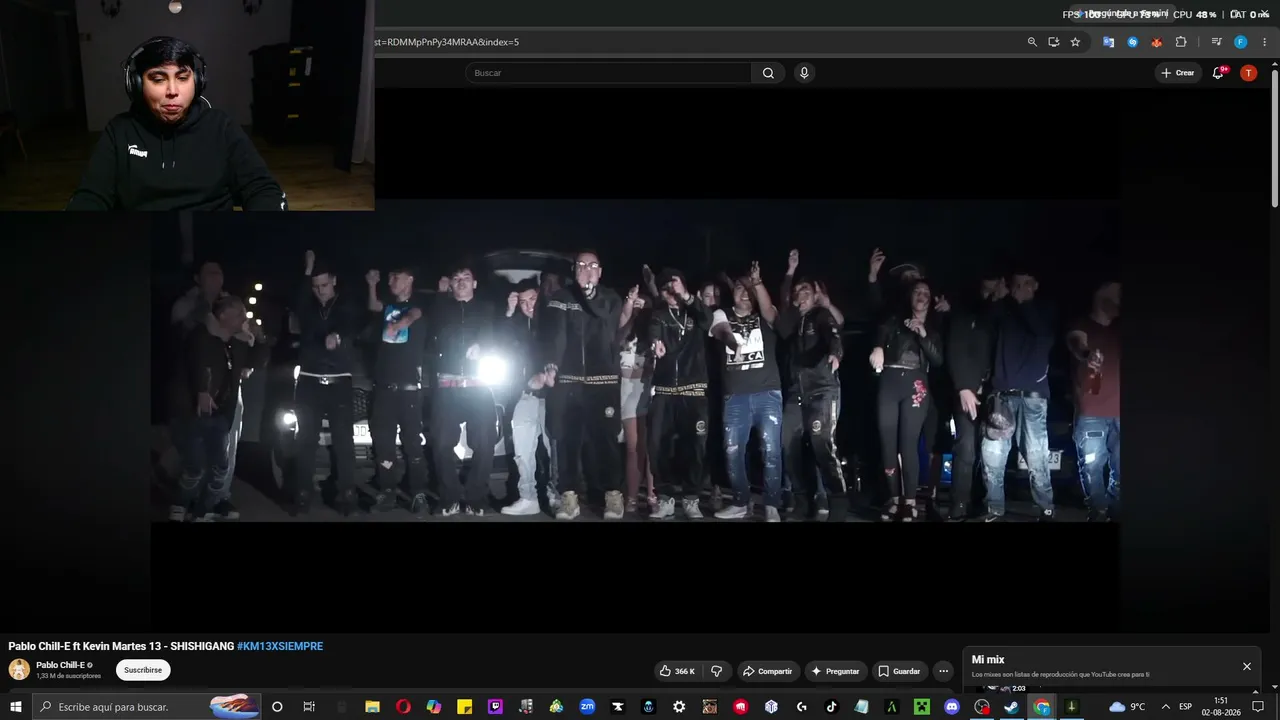
Task: Click the music video player area
Action: [635, 360]
